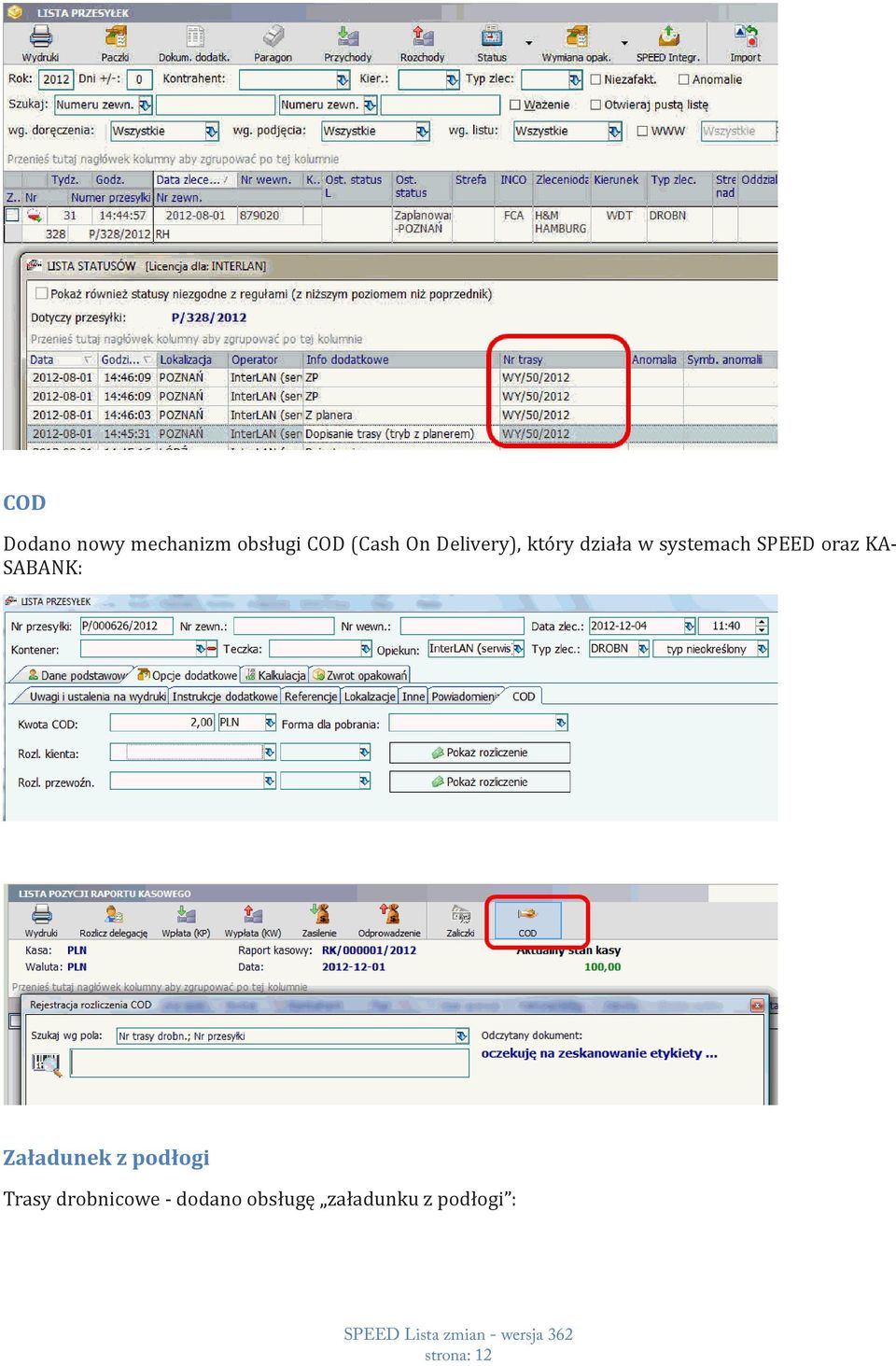The height and width of the screenshot is (1366, 896).
Task: Open the Typ zlec. dropdown beside Niezafakt.
Action: tap(575, 80)
